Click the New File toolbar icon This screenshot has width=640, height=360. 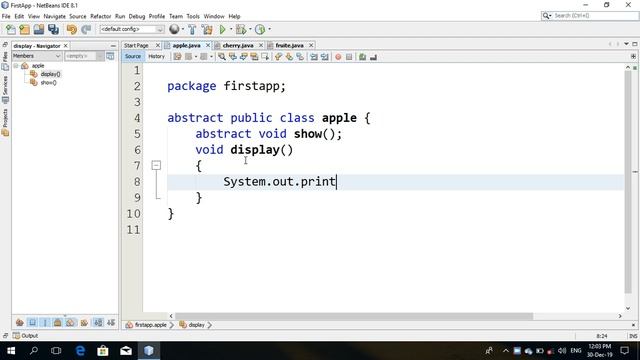point(11,29)
